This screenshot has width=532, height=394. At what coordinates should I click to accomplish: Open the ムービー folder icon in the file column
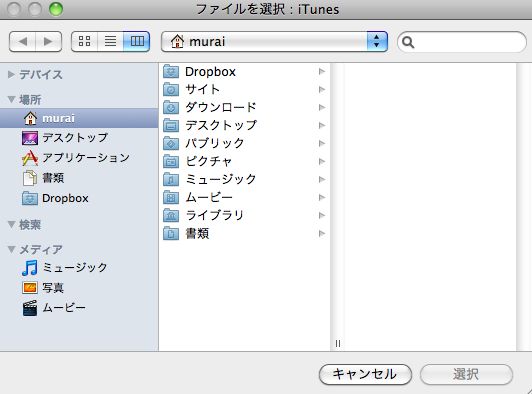point(171,198)
